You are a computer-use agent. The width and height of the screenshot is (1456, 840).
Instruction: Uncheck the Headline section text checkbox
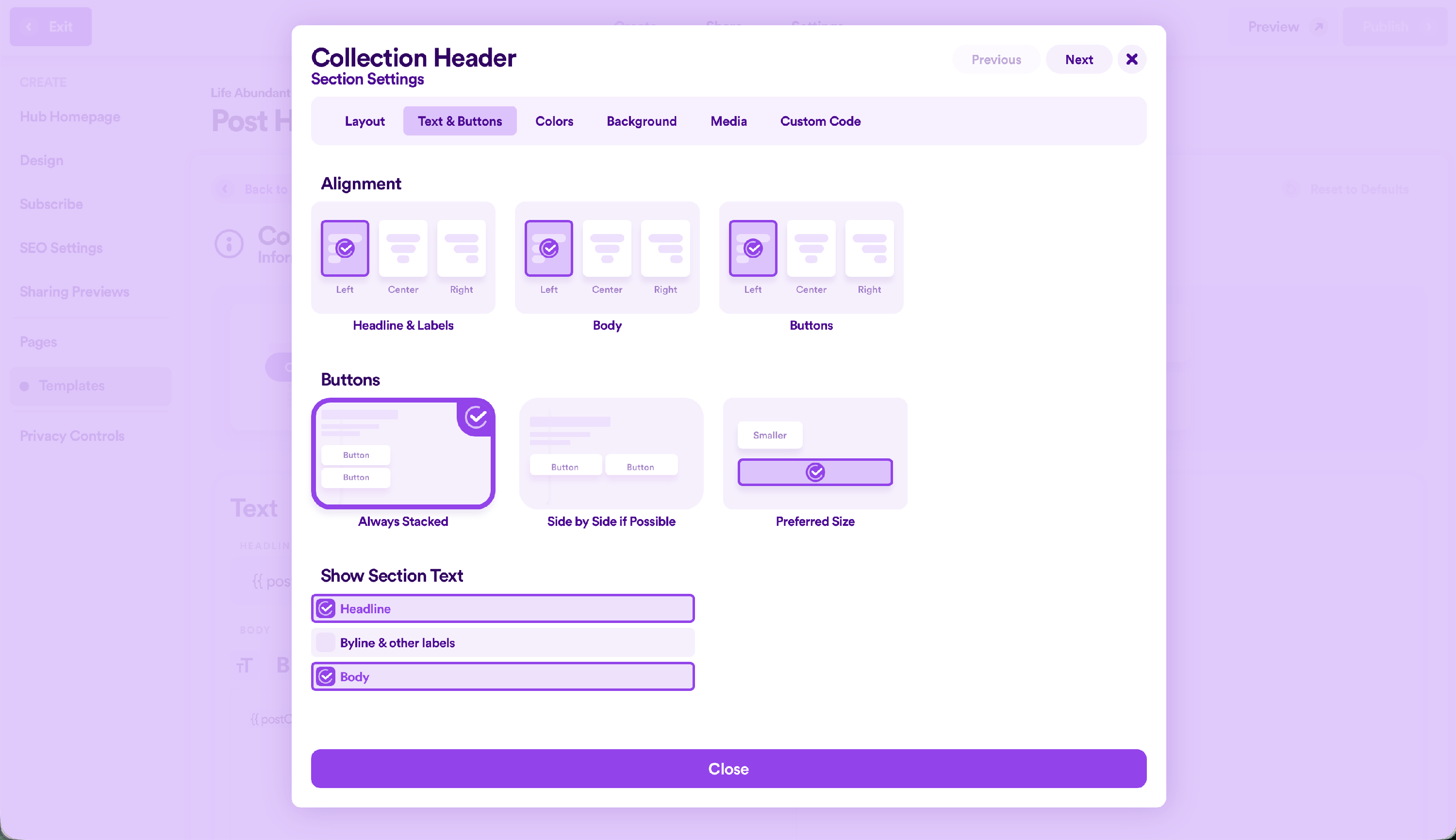pos(326,608)
